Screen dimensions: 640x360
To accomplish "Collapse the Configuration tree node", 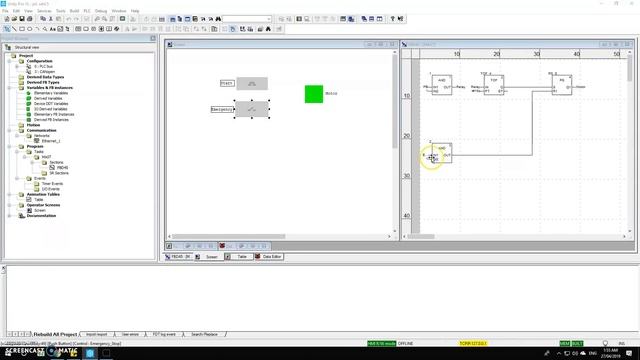I will (x=9, y=61).
